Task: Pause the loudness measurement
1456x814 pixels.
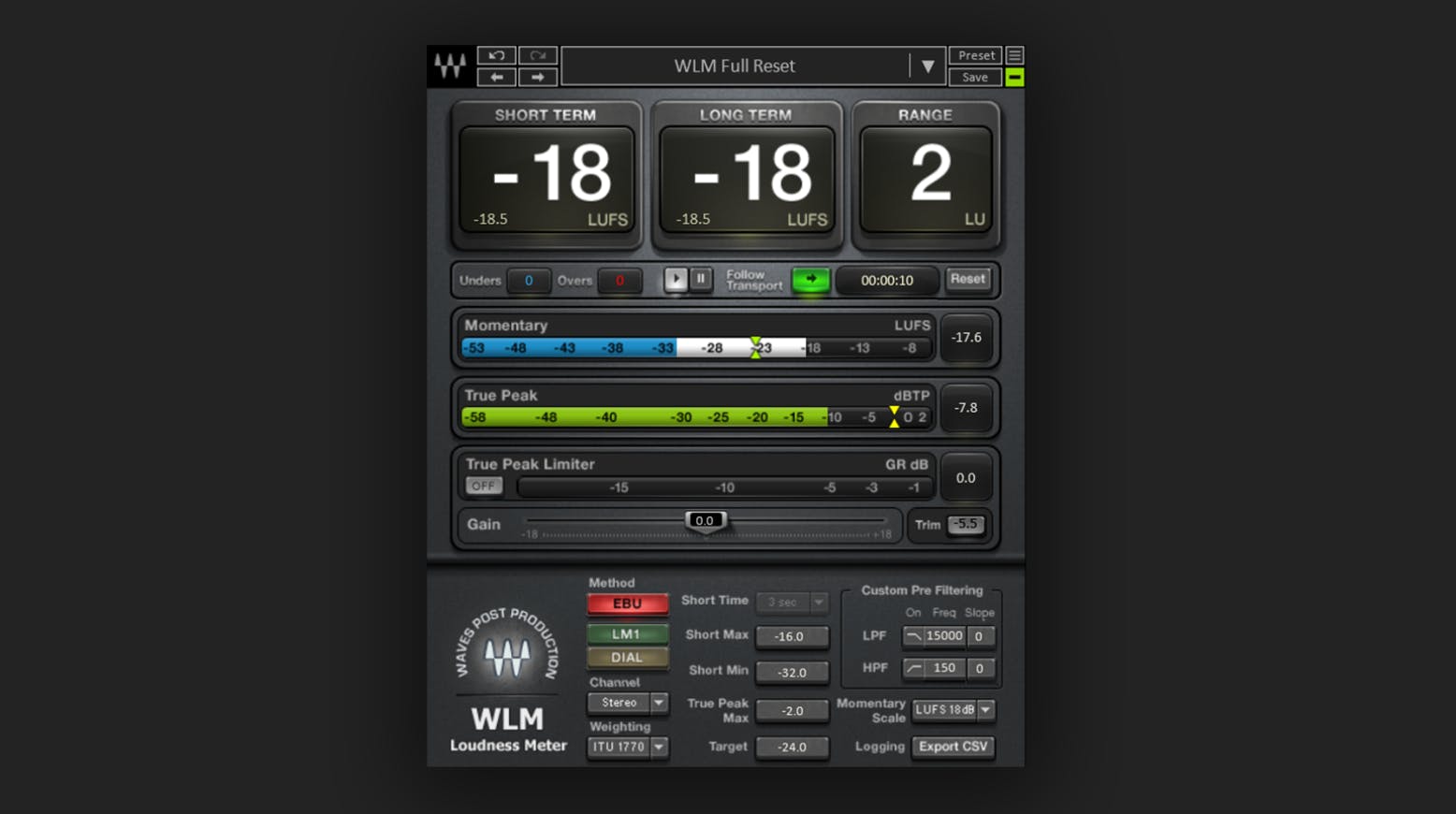Action: tap(701, 280)
